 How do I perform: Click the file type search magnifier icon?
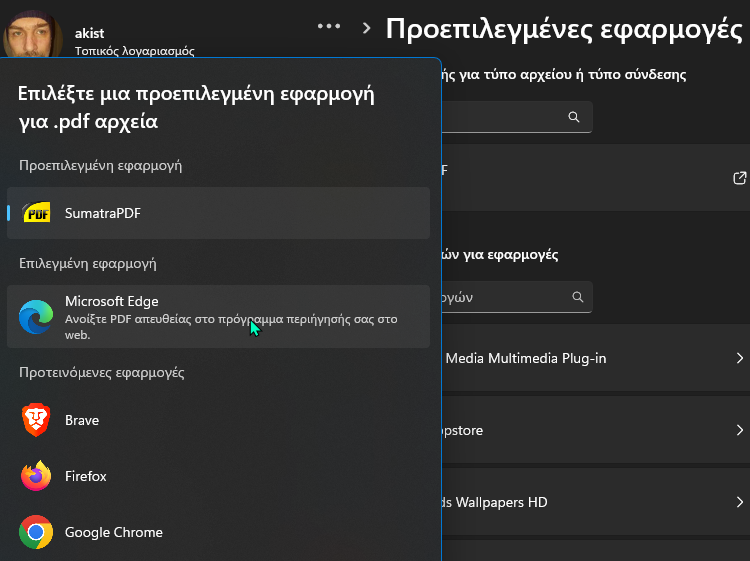tap(574, 117)
